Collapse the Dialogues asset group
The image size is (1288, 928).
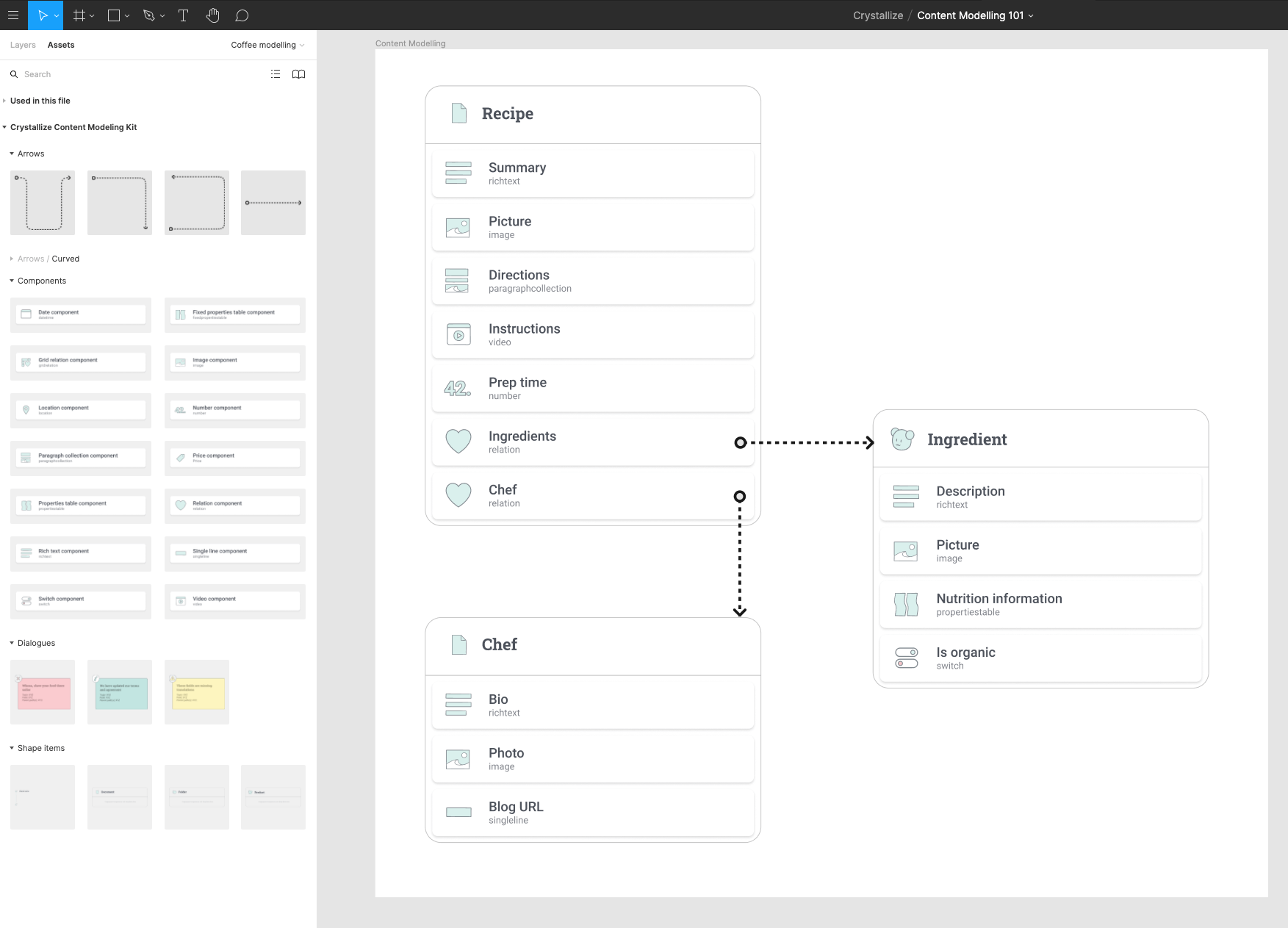12,643
